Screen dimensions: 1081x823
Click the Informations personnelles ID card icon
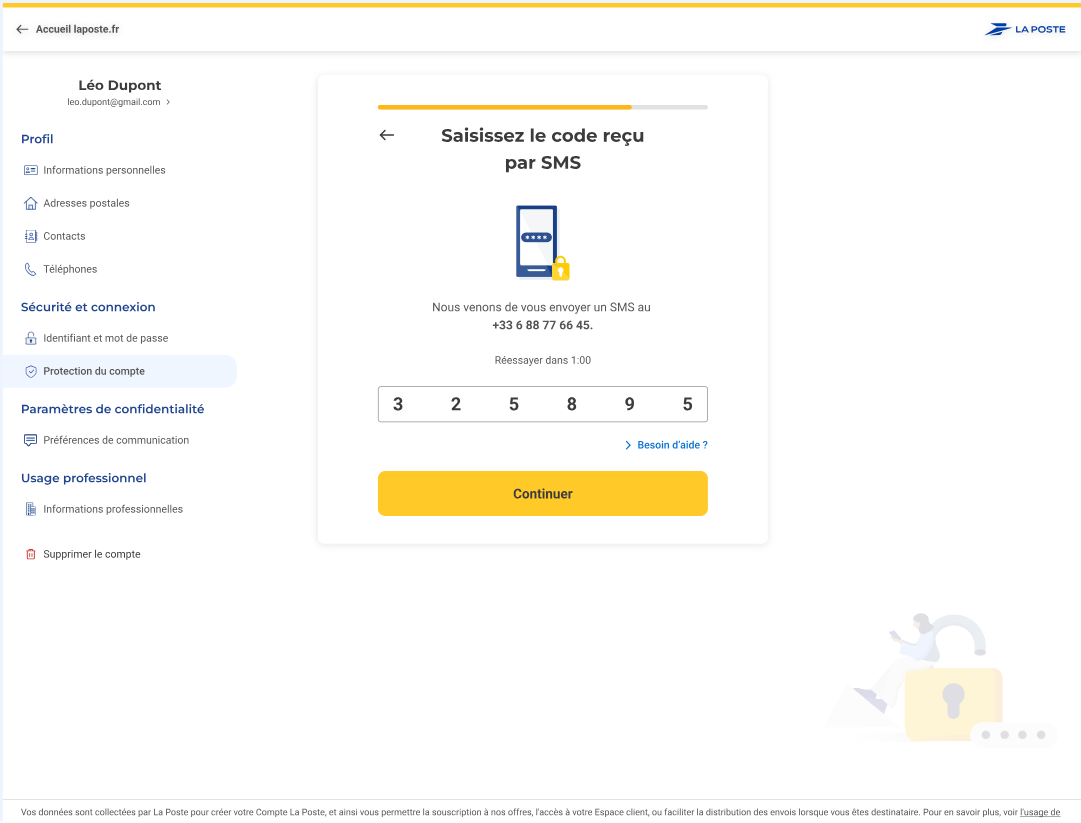(x=31, y=170)
